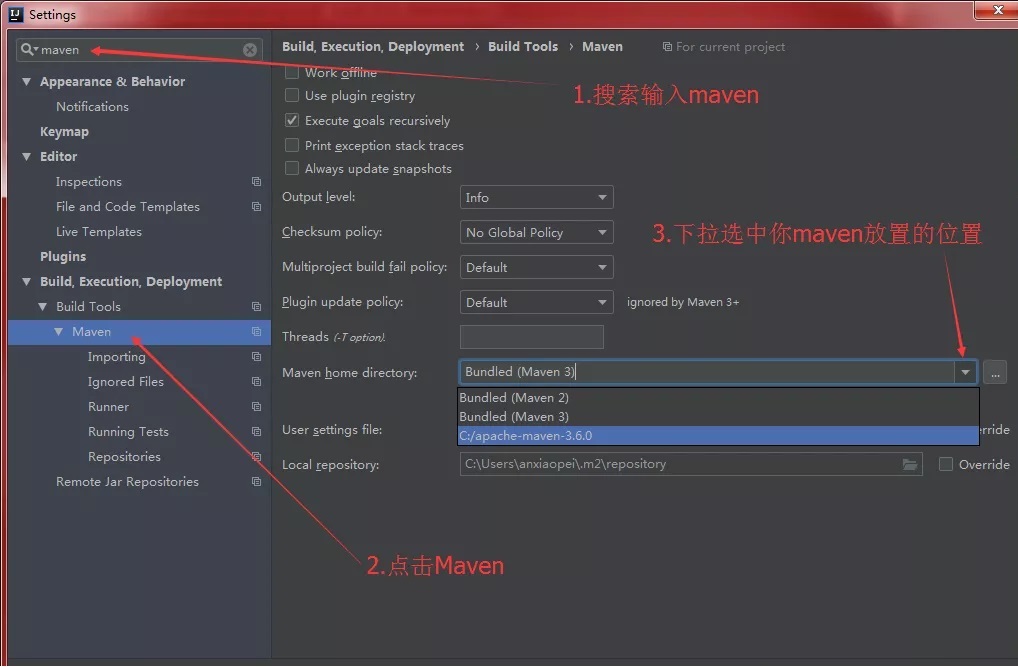Open Remote Jar Repositories settings
The height and width of the screenshot is (667, 1018).
click(x=127, y=482)
